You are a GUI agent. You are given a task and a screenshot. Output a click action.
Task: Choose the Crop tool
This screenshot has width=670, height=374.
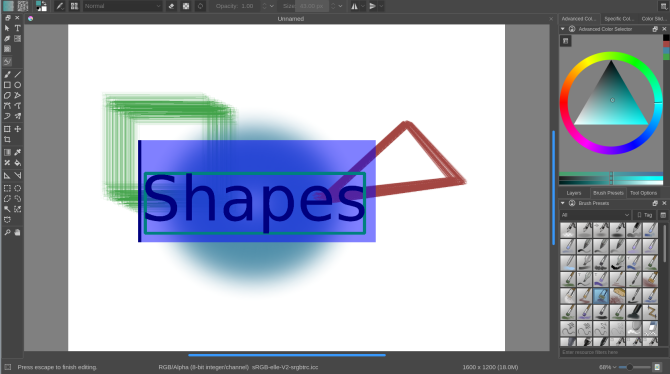pos(7,139)
